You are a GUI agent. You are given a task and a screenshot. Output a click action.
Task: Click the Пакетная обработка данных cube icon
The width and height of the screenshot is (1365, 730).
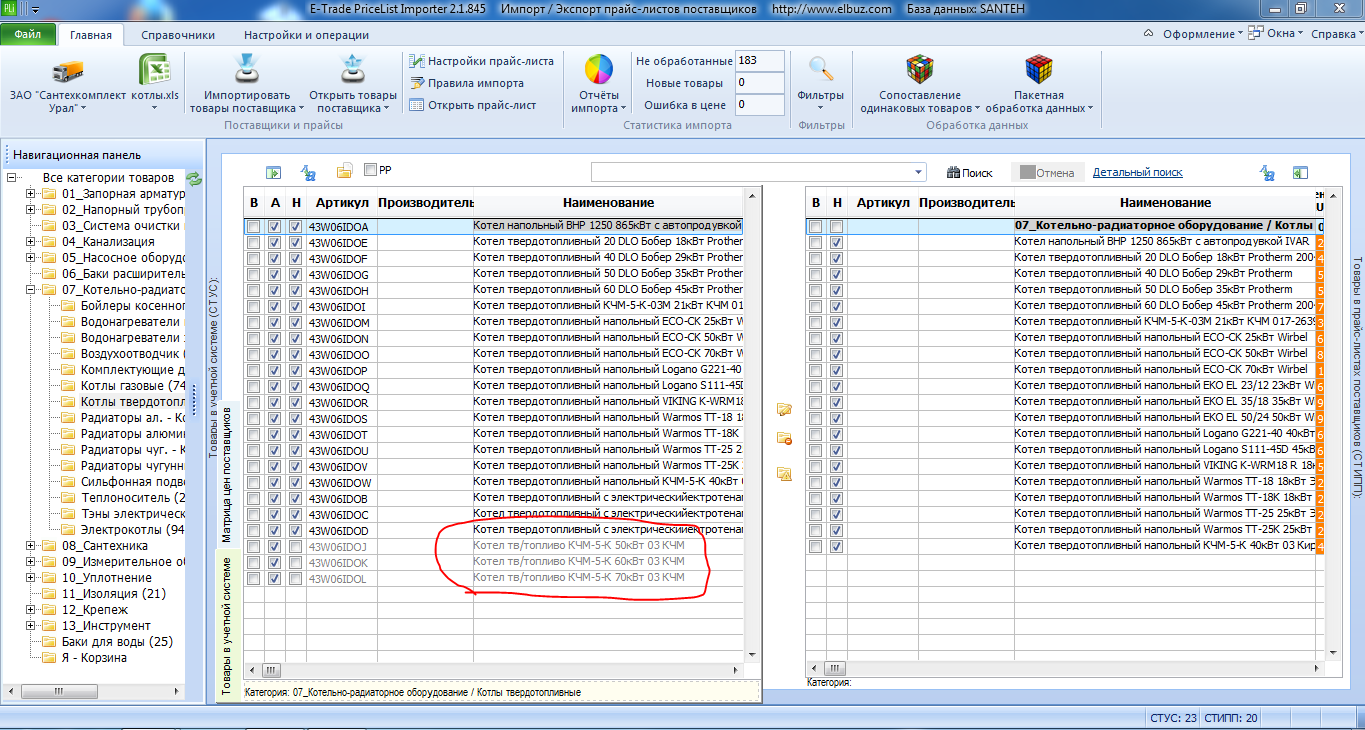click(x=1039, y=69)
